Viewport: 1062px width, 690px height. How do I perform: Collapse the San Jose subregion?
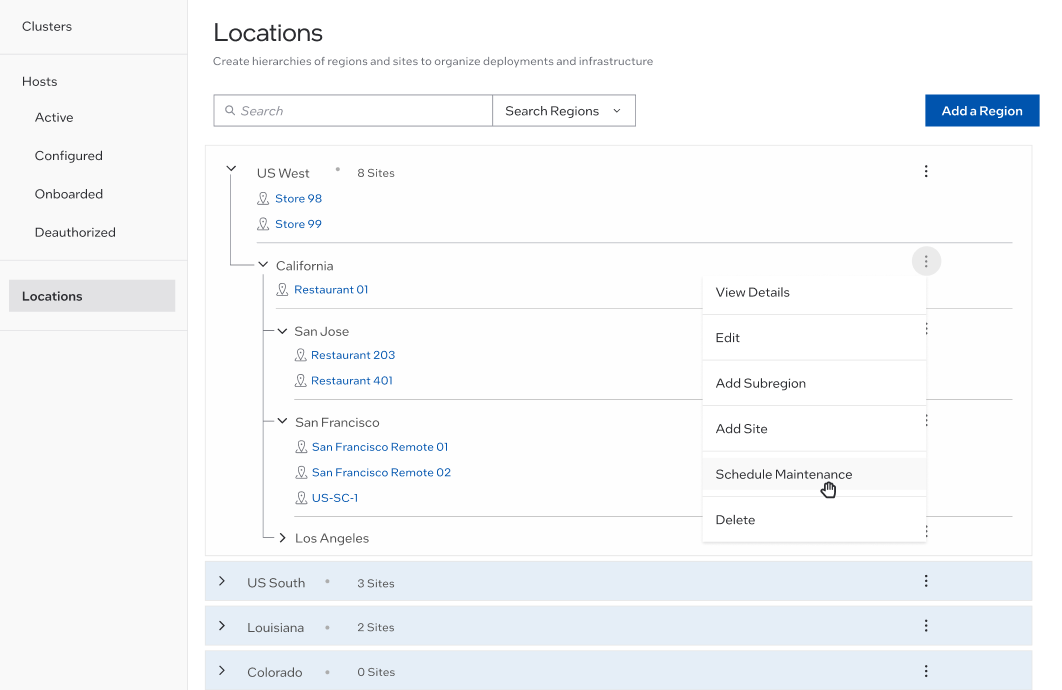(282, 331)
